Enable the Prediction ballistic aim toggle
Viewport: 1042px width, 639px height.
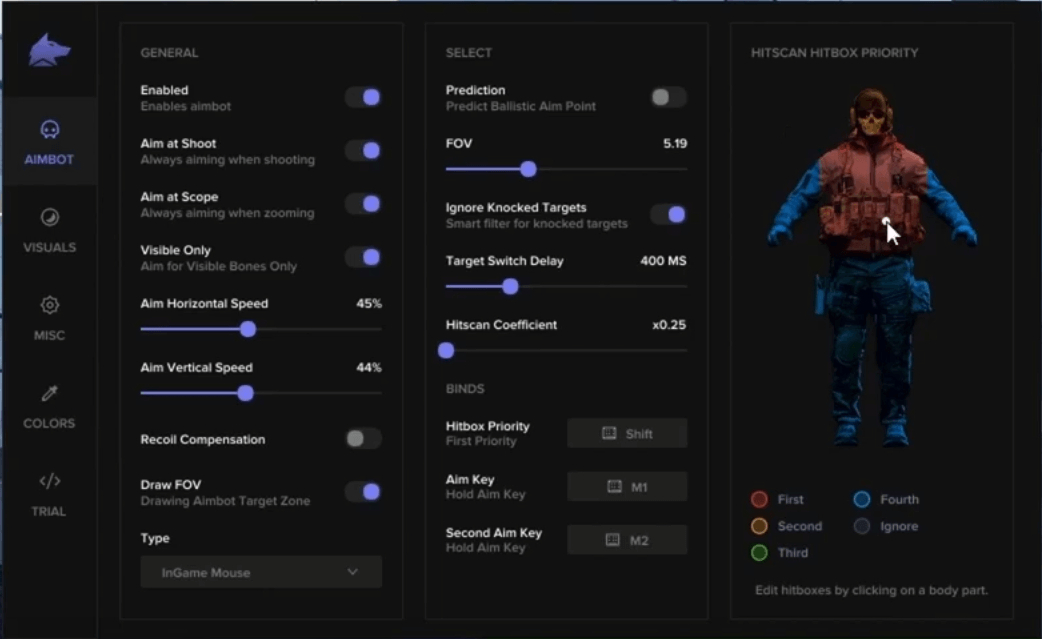pos(666,96)
